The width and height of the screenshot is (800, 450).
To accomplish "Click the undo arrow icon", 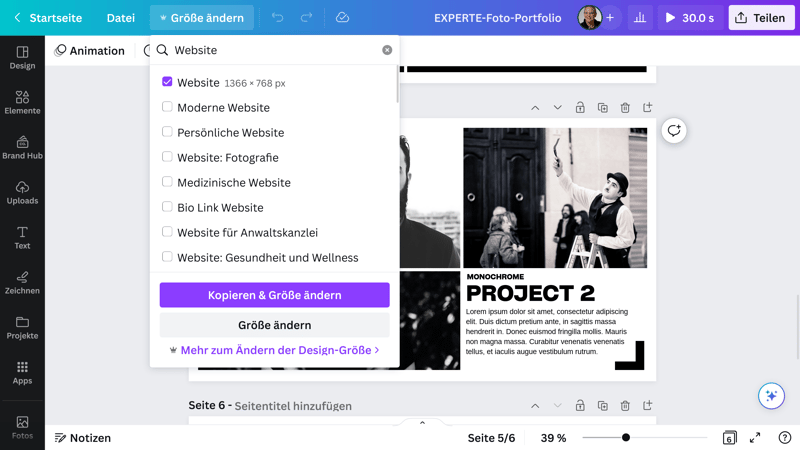I will 277,18.
